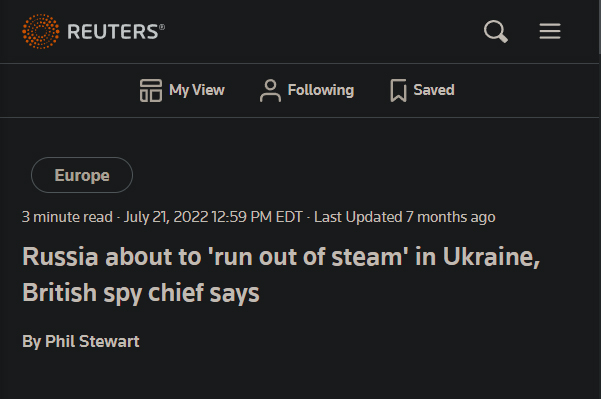Click the My View layout icon

pos(151,90)
